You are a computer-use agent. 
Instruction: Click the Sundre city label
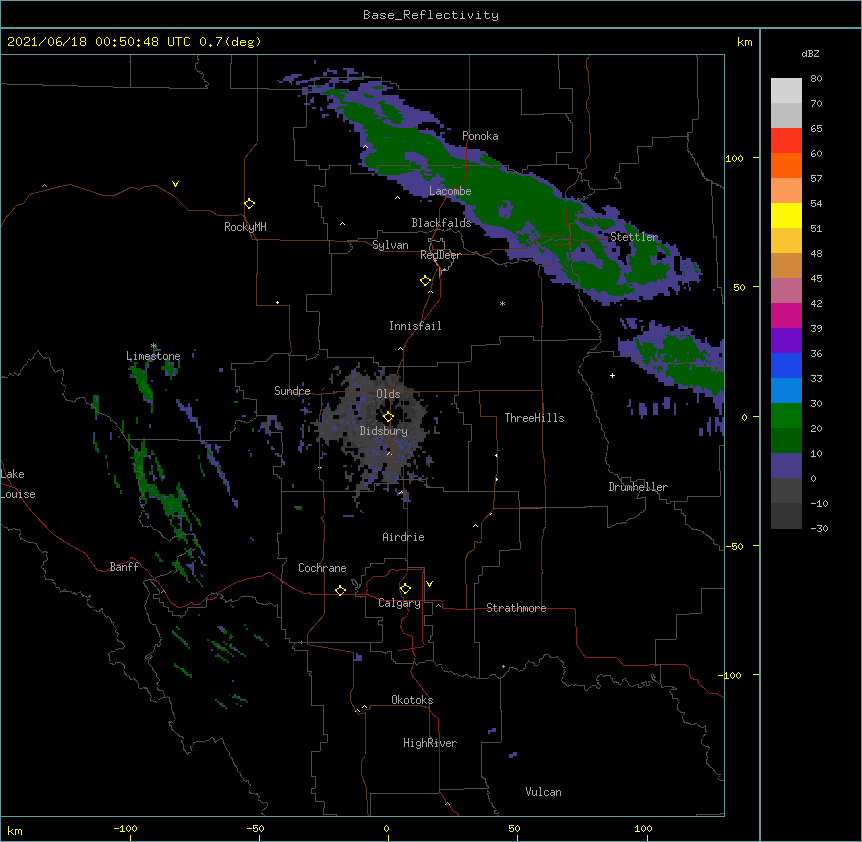pos(292,391)
